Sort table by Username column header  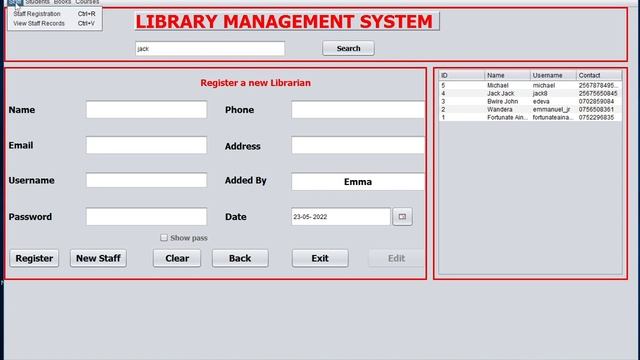coord(553,76)
